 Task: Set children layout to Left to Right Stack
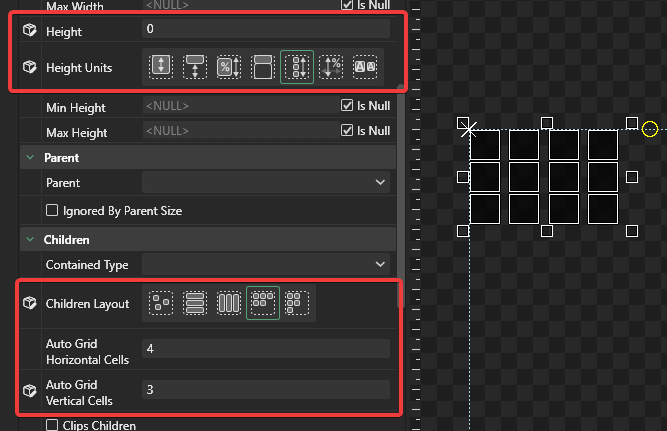[x=229, y=302]
